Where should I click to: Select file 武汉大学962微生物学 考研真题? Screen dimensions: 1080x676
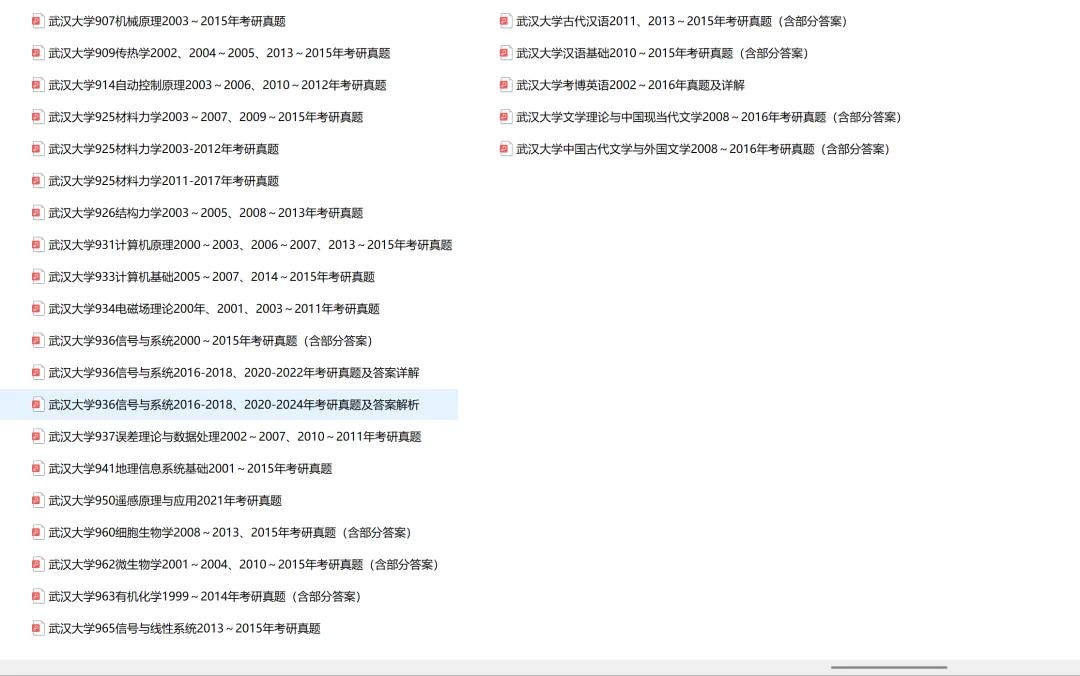click(244, 564)
